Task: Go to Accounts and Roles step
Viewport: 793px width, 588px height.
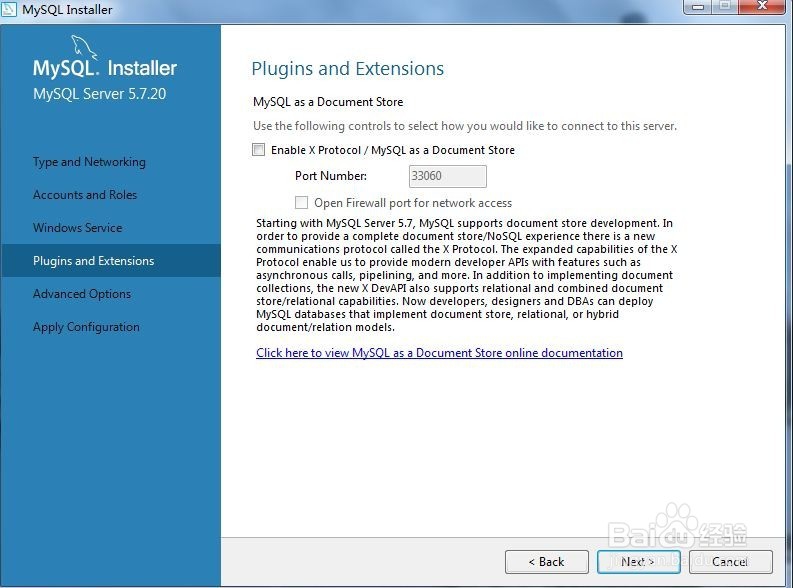Action: (85, 195)
